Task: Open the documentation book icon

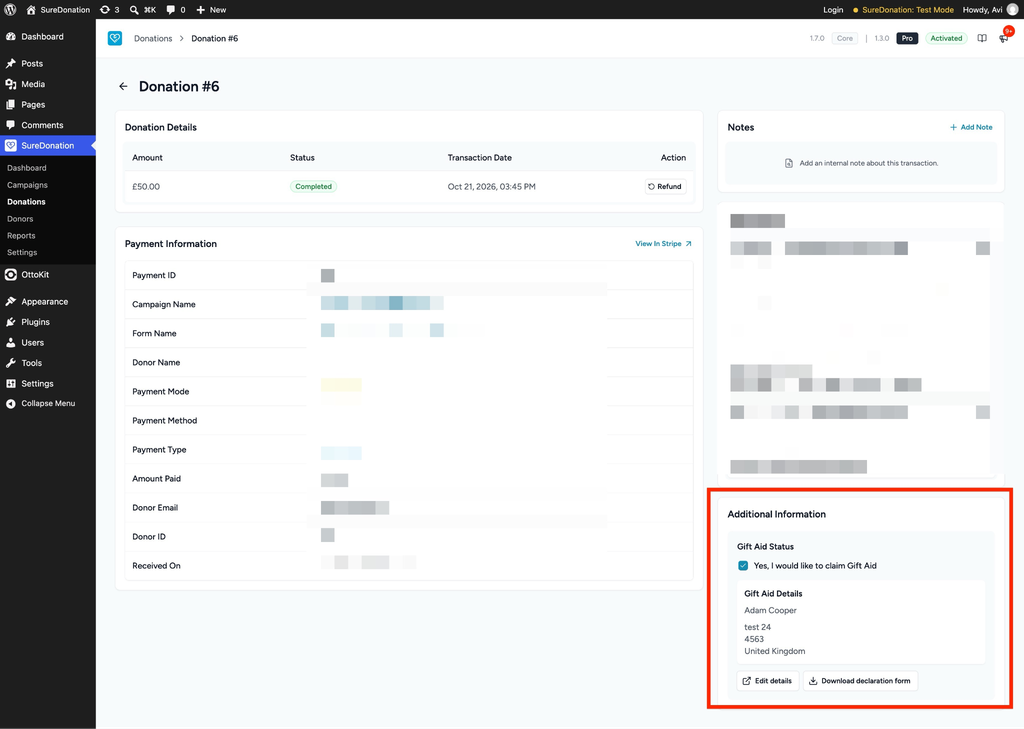Action: point(982,39)
